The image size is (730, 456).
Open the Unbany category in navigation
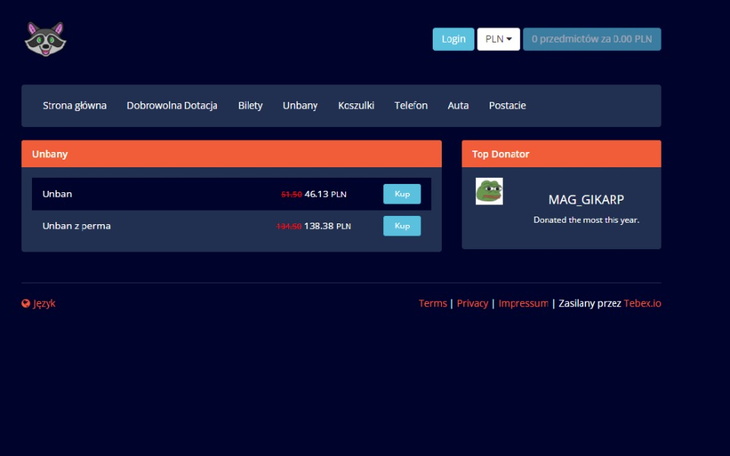point(300,105)
